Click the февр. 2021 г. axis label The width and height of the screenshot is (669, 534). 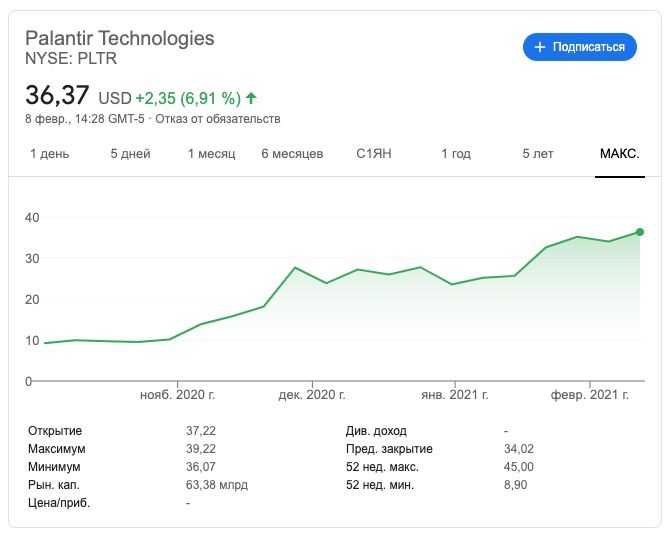pyautogui.click(x=590, y=396)
